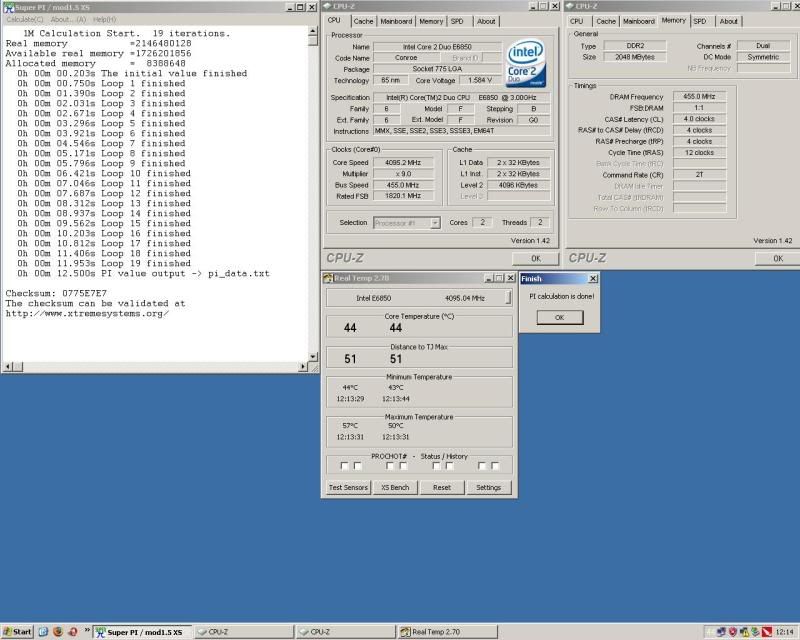This screenshot has height=640, width=800.
Task: Click OK in the left CPU-Z window
Action: pyautogui.click(x=536, y=258)
